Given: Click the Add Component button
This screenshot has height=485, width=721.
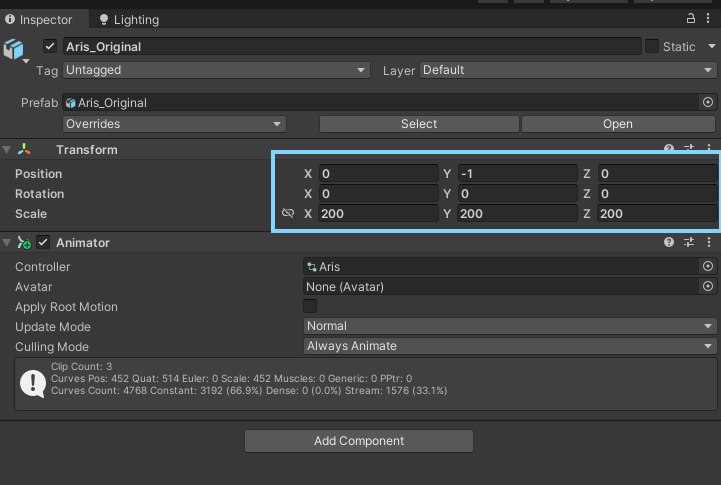Looking at the screenshot, I should (x=359, y=441).
